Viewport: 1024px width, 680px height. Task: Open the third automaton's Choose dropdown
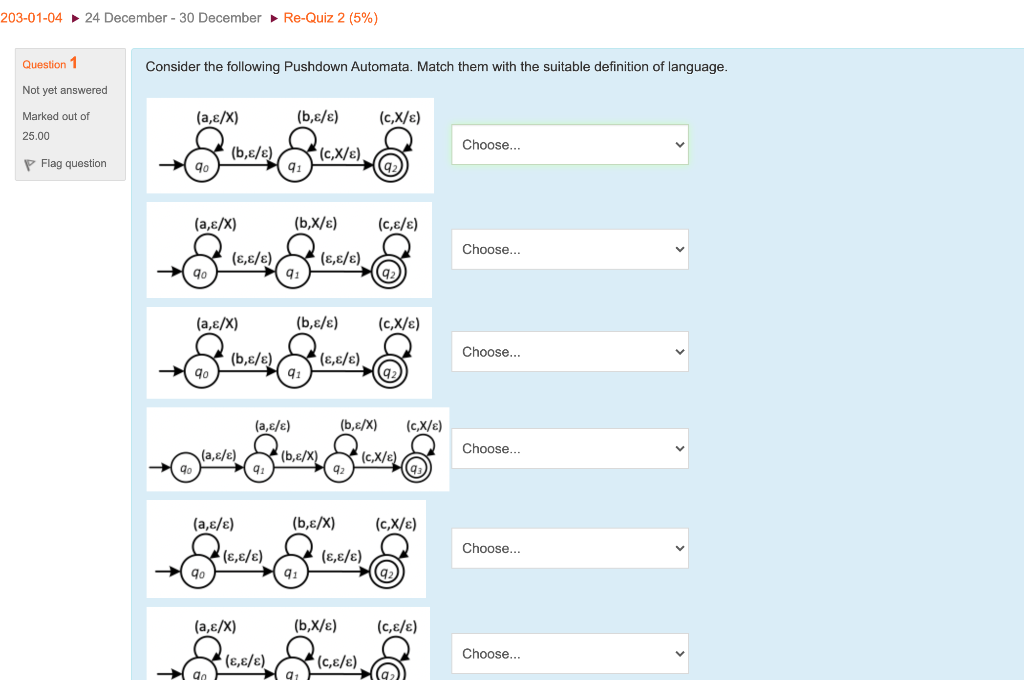click(x=569, y=351)
